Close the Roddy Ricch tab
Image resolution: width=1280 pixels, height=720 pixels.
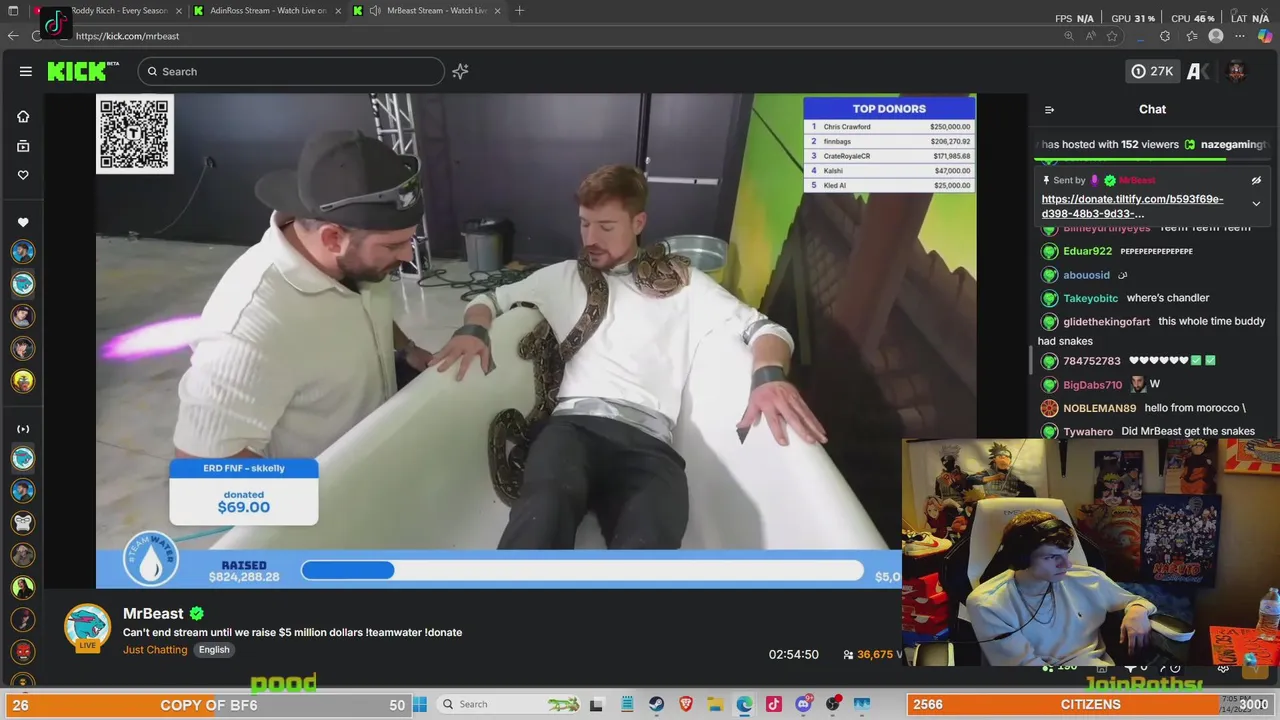pyautogui.click(x=180, y=10)
